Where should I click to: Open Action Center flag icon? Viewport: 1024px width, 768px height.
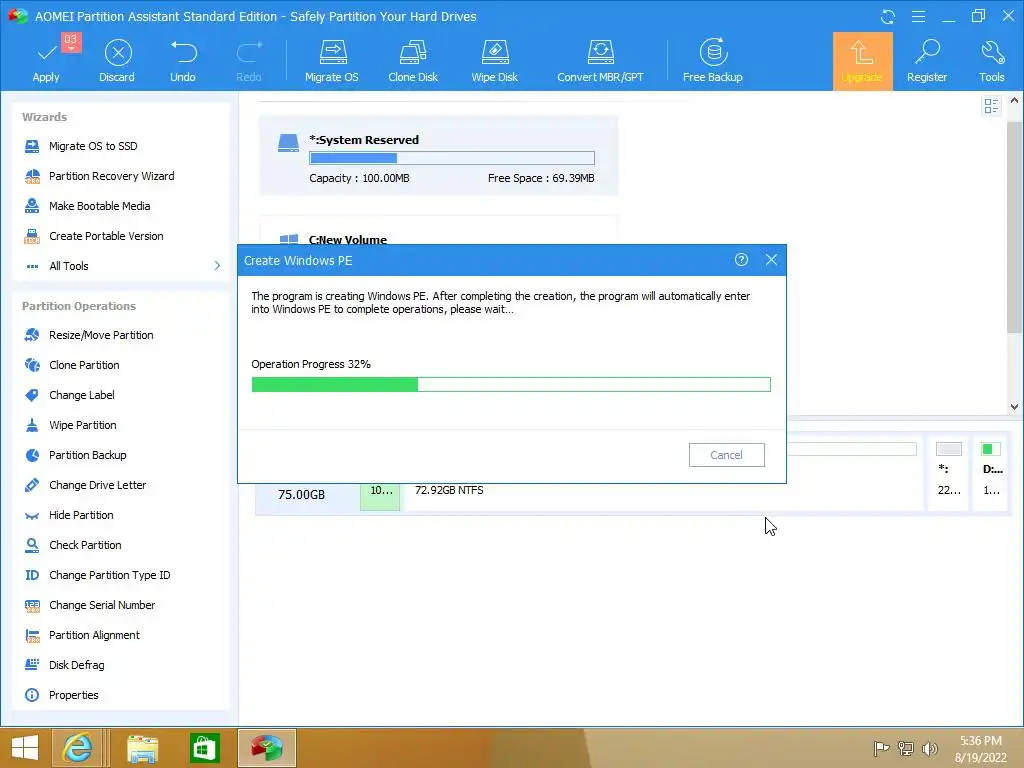coord(881,748)
